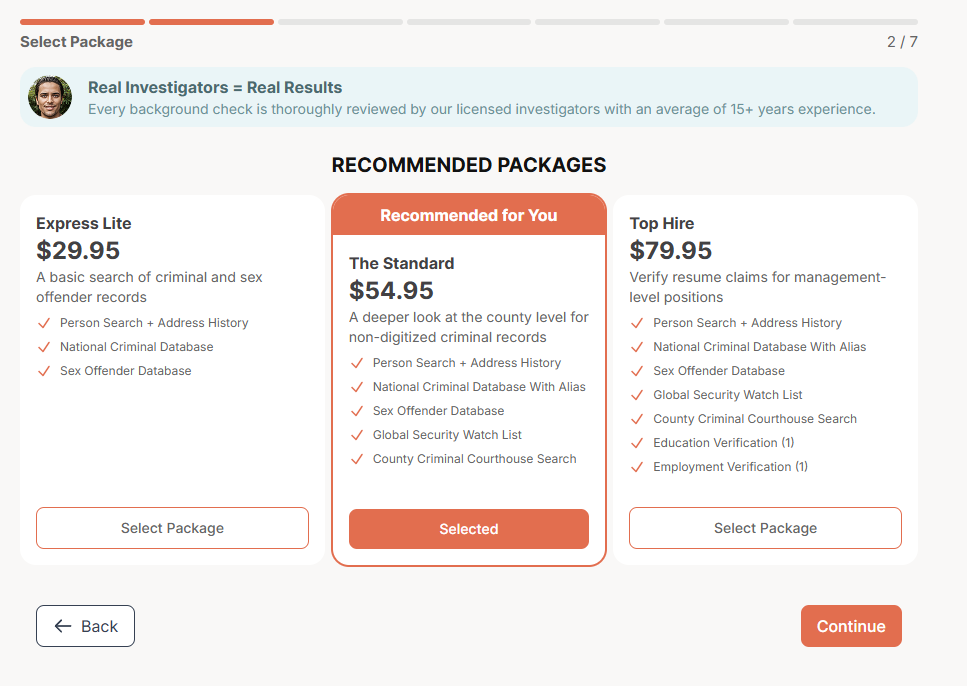Select the Express Lite package
The width and height of the screenshot is (967, 686).
[172, 528]
